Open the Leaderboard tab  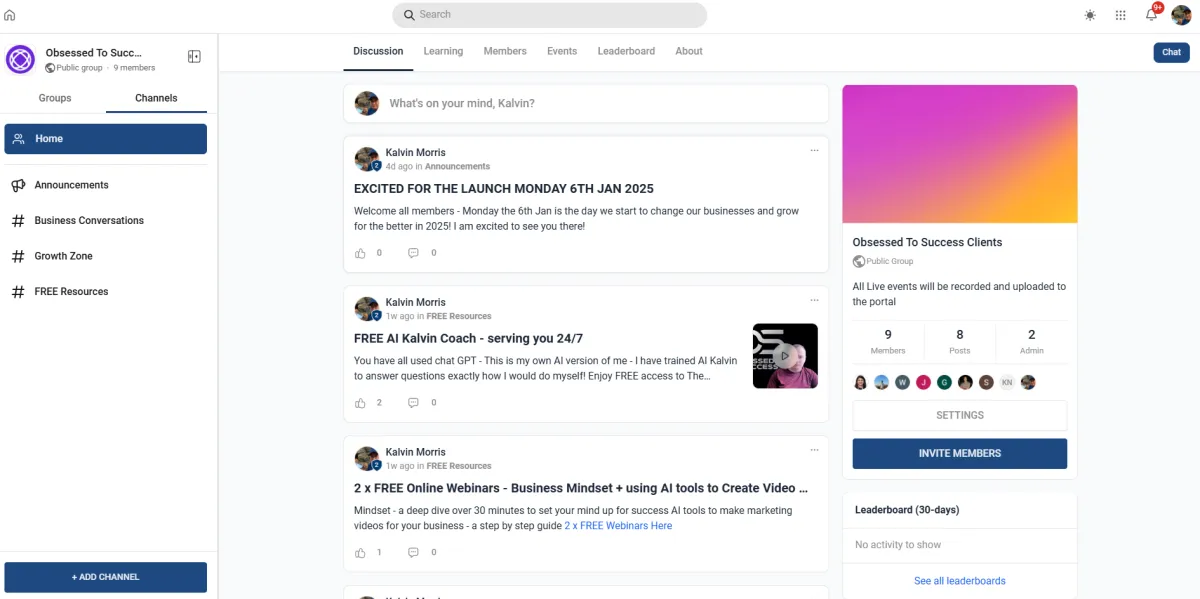626,51
